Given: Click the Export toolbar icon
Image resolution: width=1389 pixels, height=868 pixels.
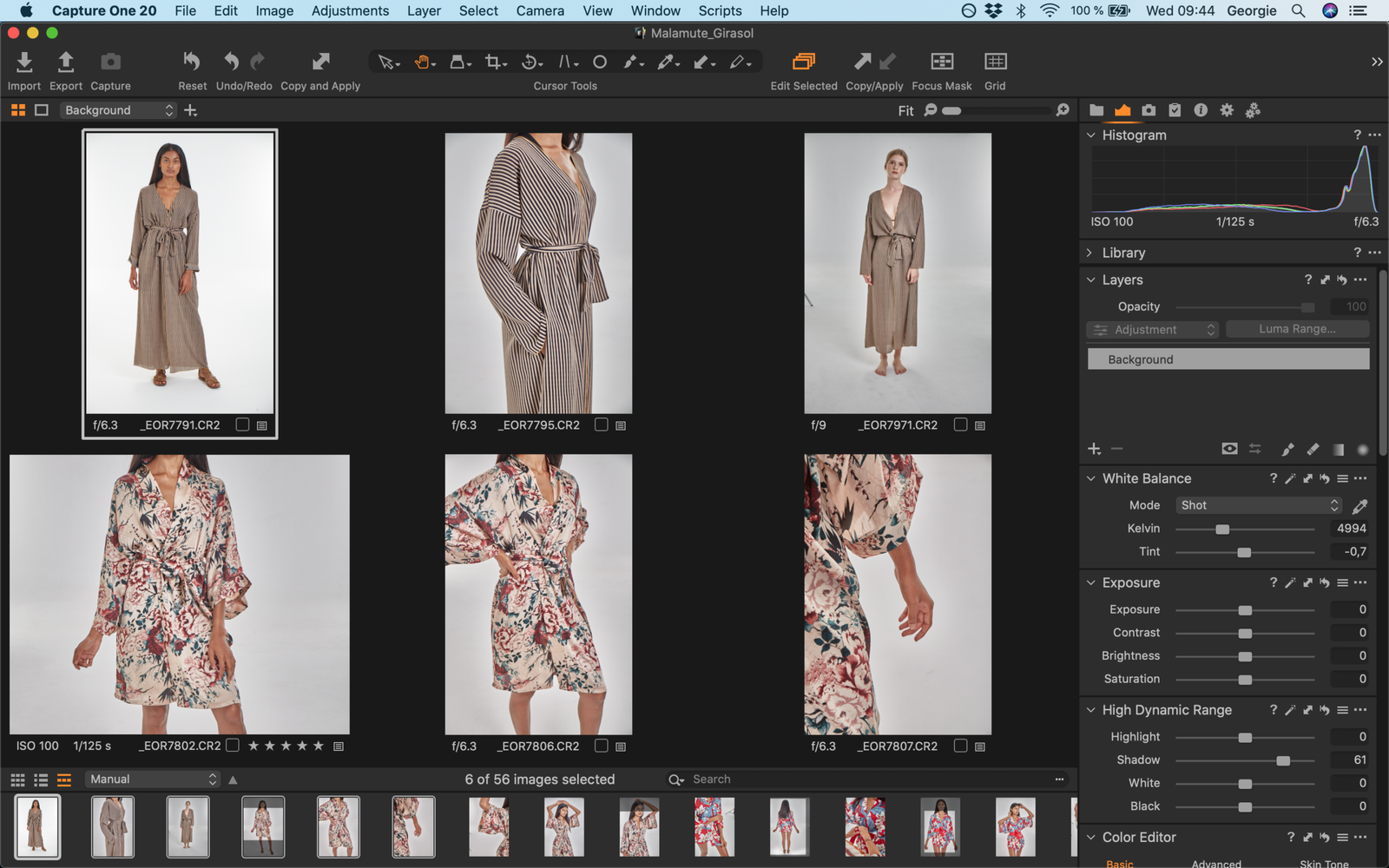Looking at the screenshot, I should point(65,62).
